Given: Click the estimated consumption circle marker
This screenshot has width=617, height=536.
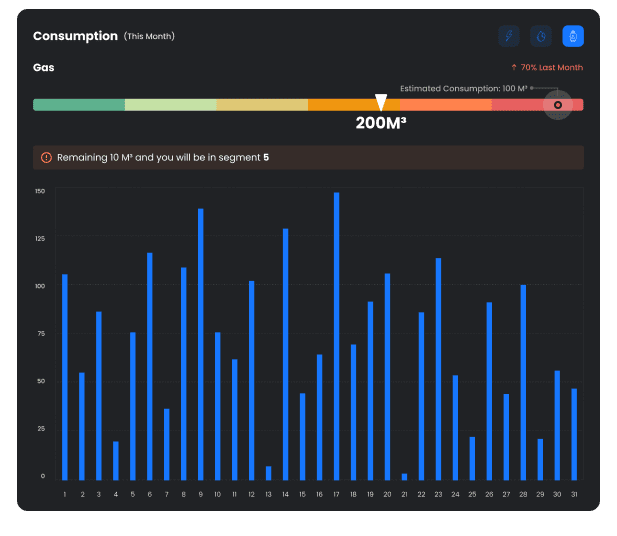Looking at the screenshot, I should point(558,105).
